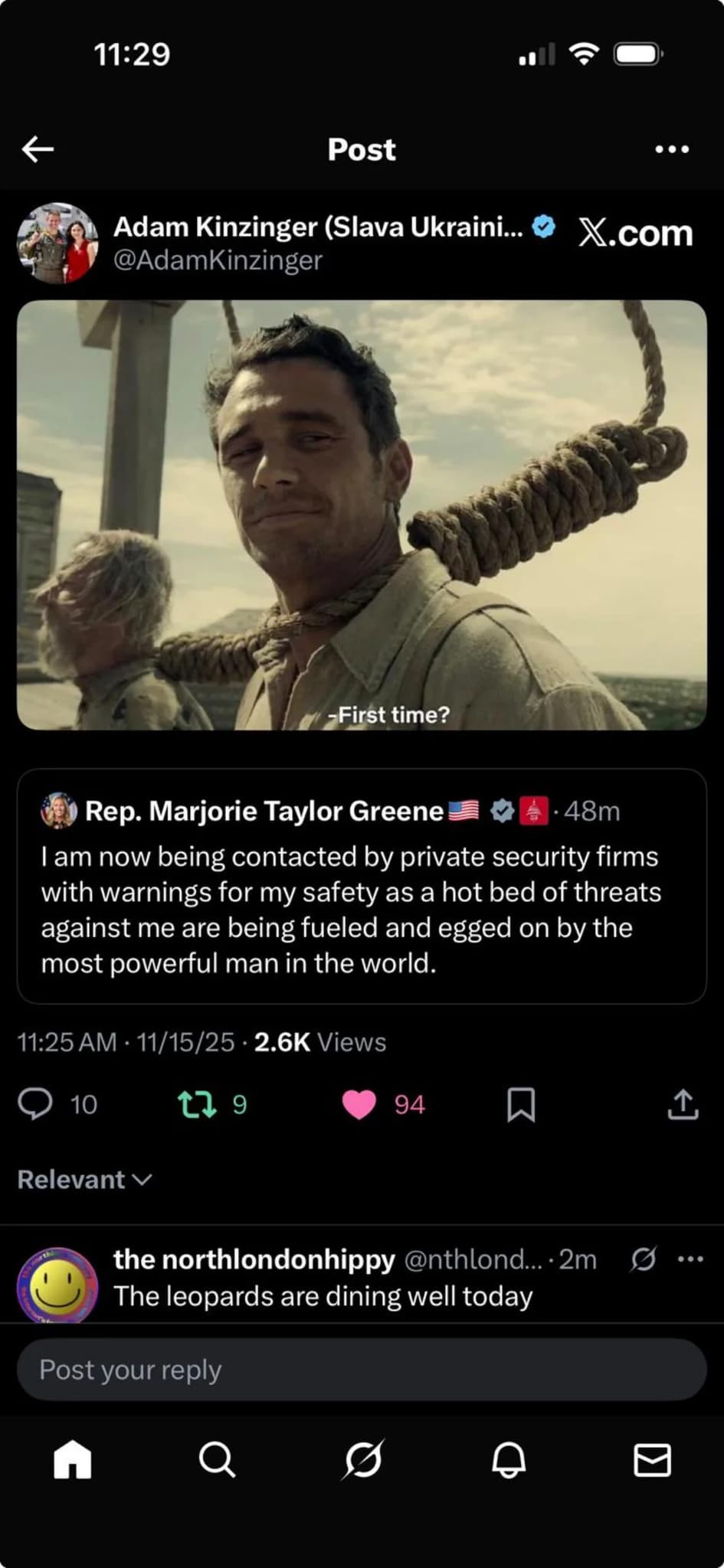View the 'First time?' meme image
The height and width of the screenshot is (1568, 724).
[362, 514]
